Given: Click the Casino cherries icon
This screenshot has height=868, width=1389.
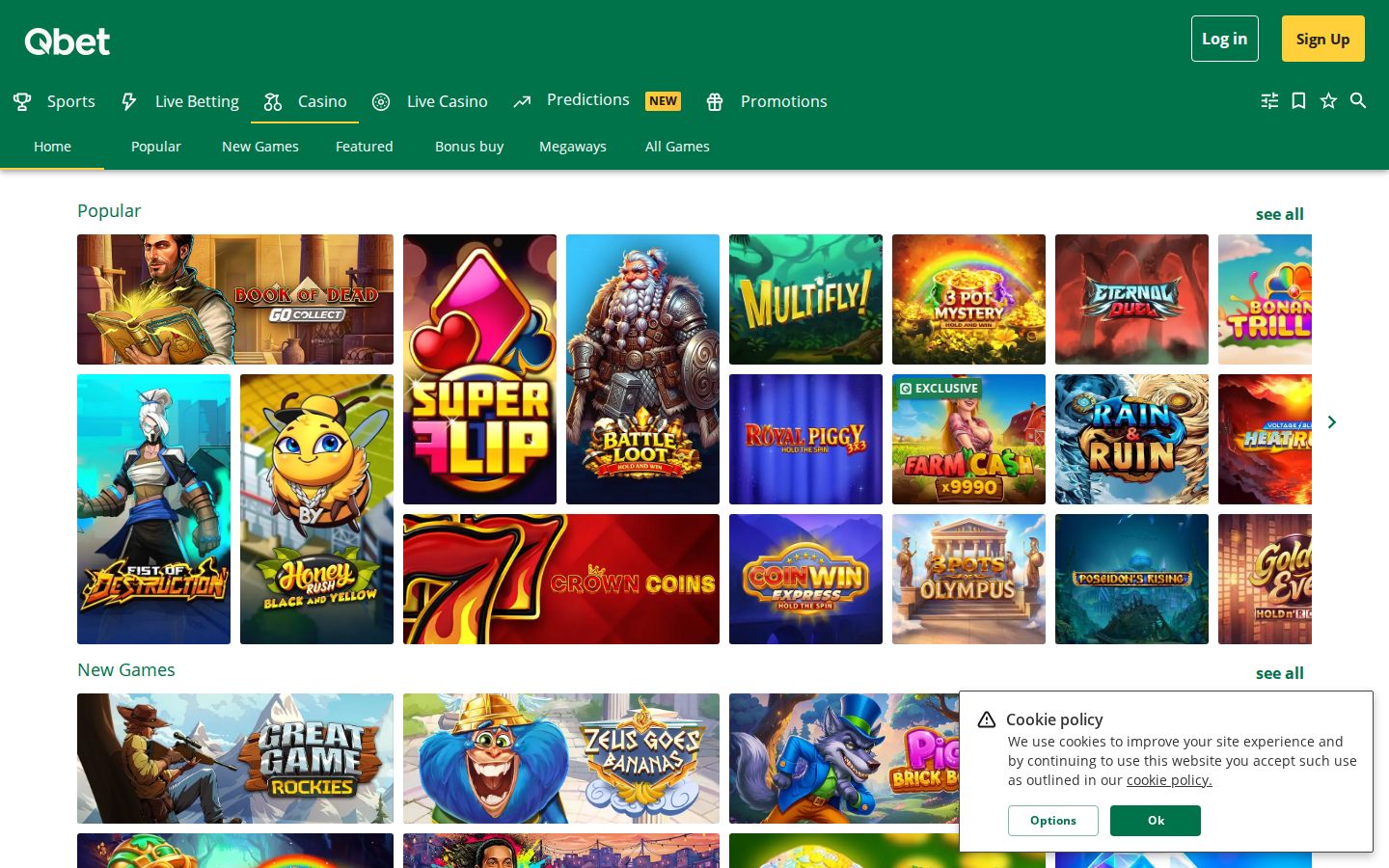Looking at the screenshot, I should pos(273,101).
